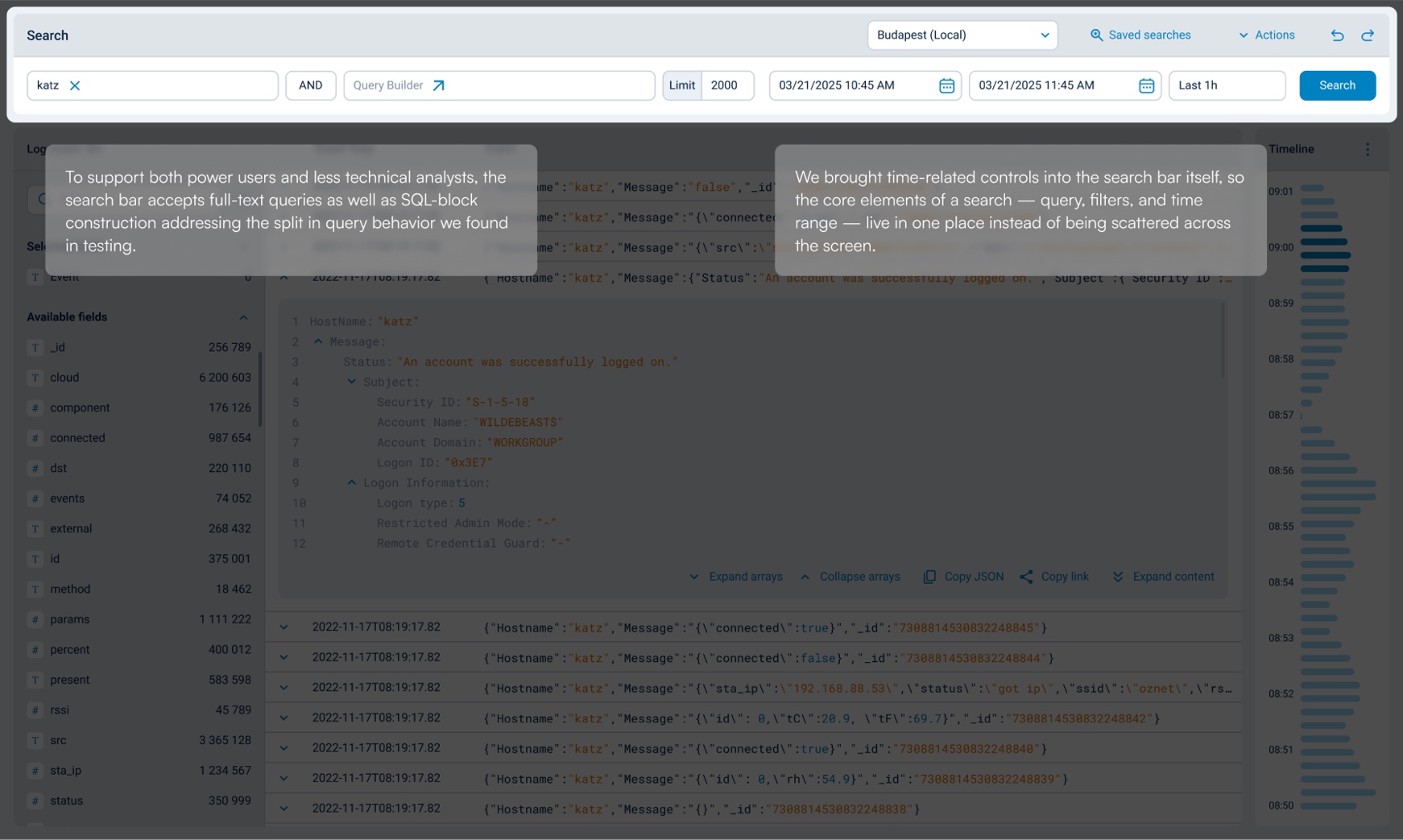1403x840 pixels.
Task: Remove the katz search term
Action: point(75,85)
